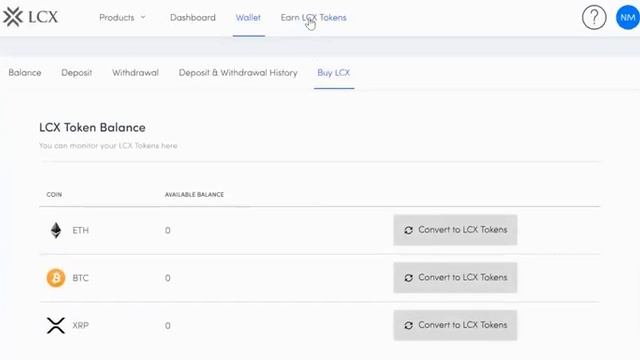Click the BTC available balance value
This screenshot has width=640, height=360.
coord(168,278)
